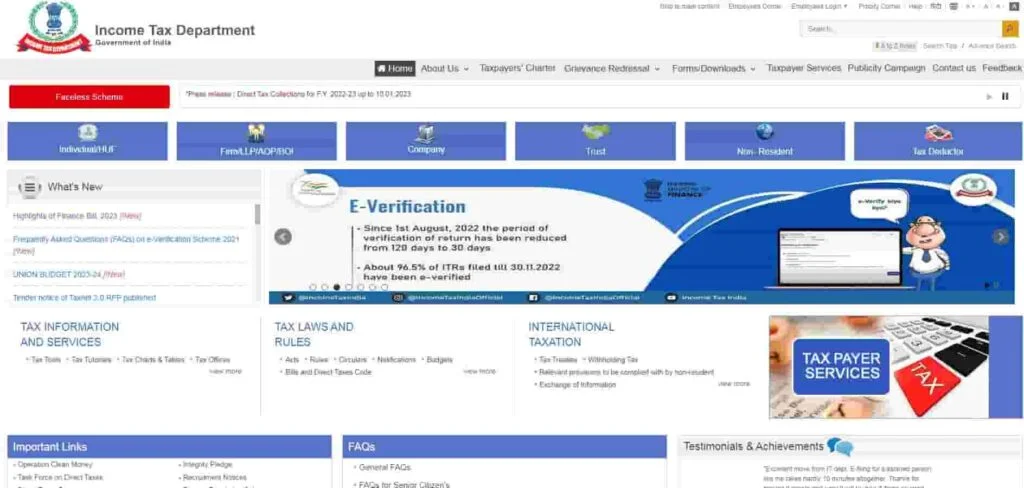Click the A to Z Index button
The width and height of the screenshot is (1024, 488).
895,46
